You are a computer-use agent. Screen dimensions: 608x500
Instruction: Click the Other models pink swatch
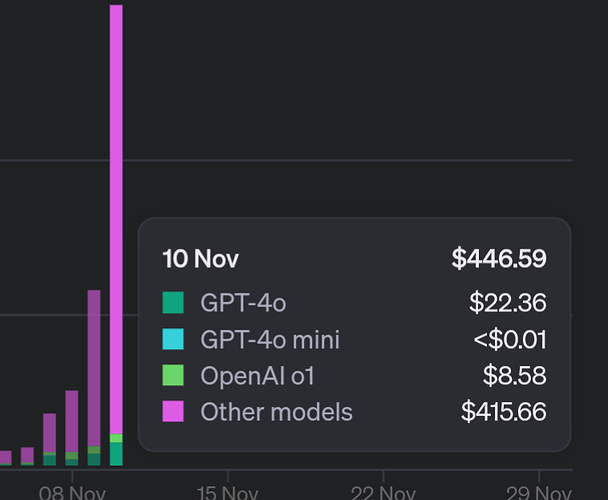(x=173, y=411)
